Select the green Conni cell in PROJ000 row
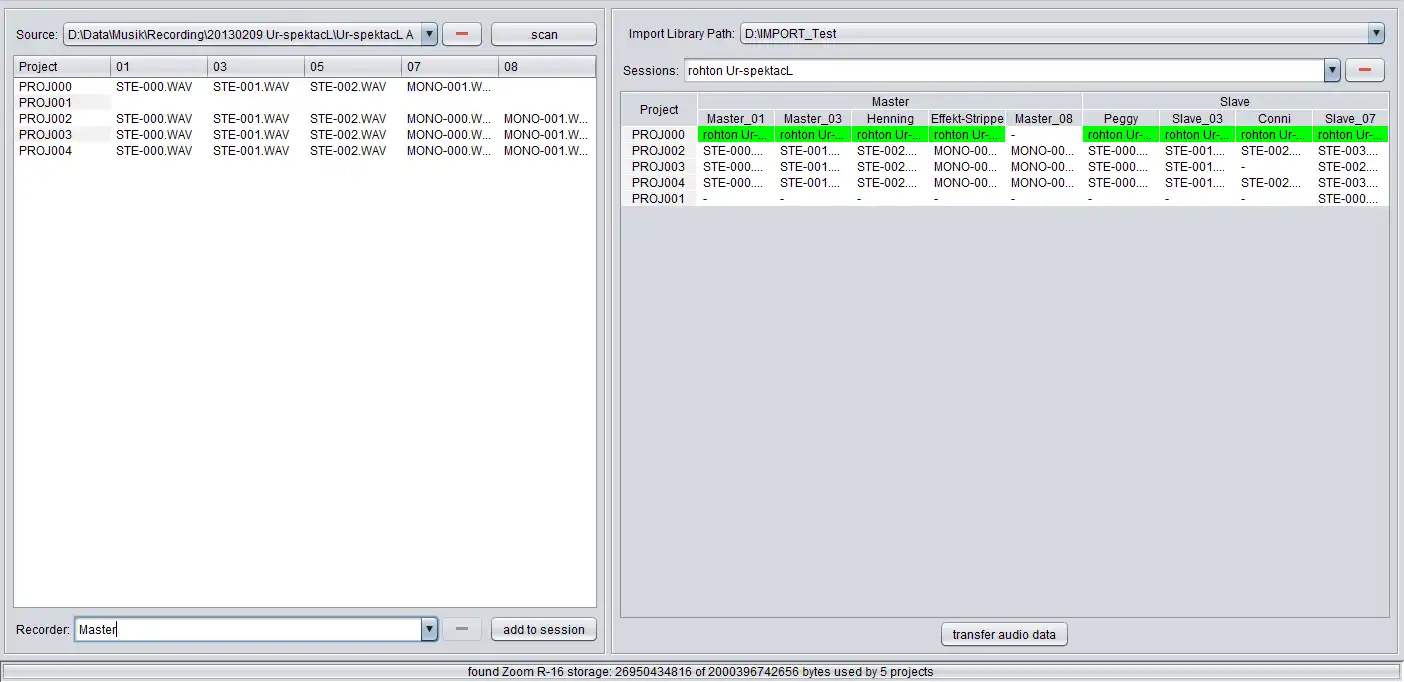1404x682 pixels. point(1274,135)
